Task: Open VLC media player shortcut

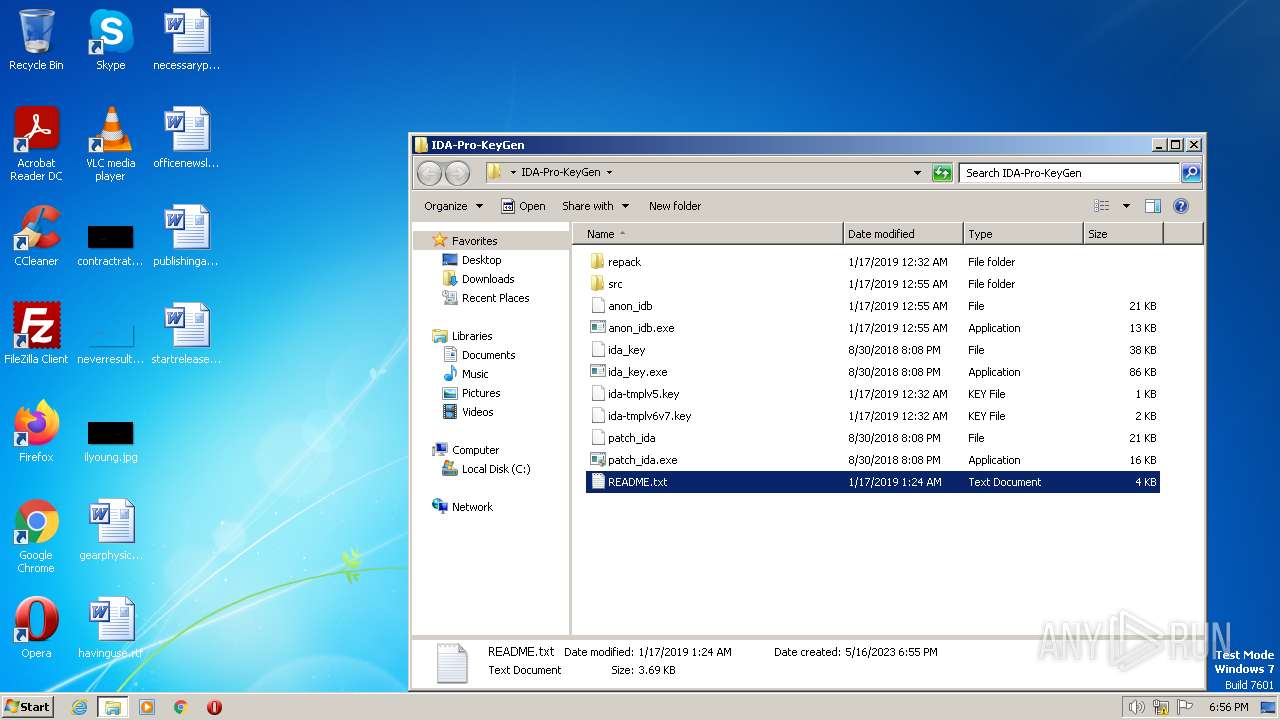Action: coord(110,144)
